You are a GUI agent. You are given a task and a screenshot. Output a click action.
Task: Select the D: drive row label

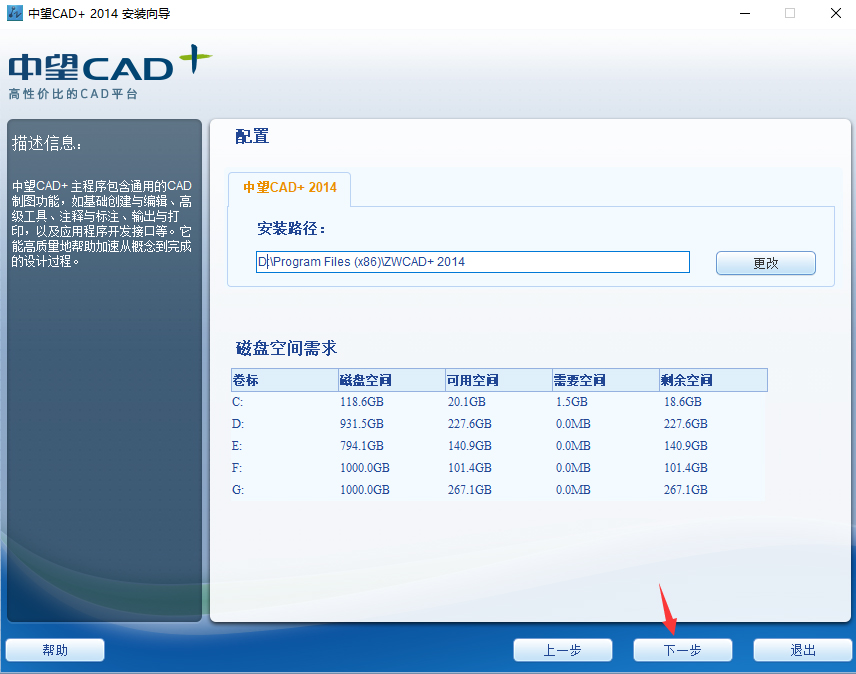pos(238,424)
